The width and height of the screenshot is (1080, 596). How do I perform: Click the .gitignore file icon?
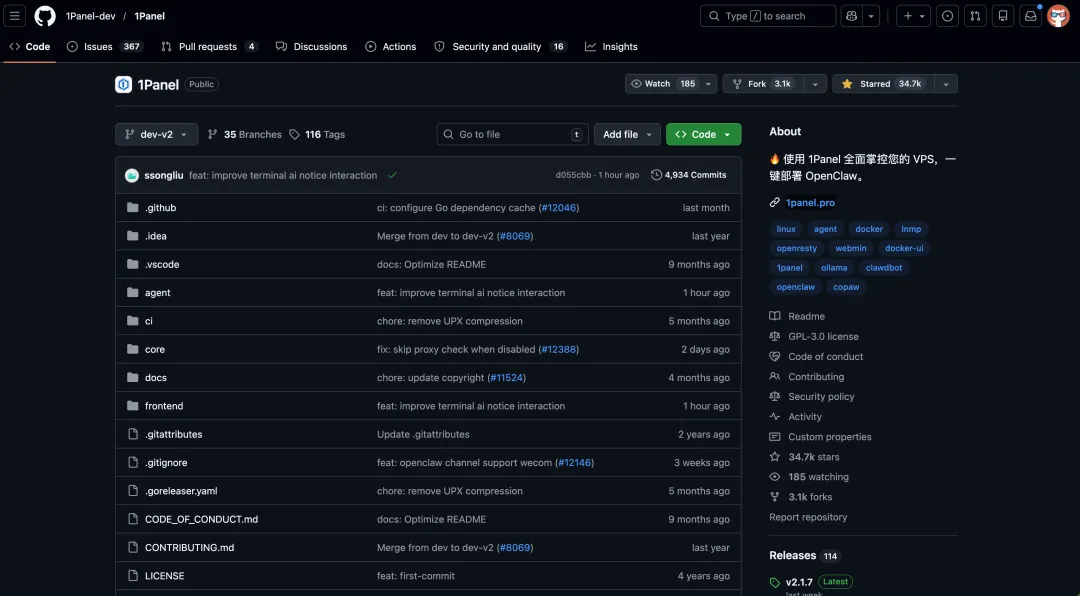click(x=133, y=462)
